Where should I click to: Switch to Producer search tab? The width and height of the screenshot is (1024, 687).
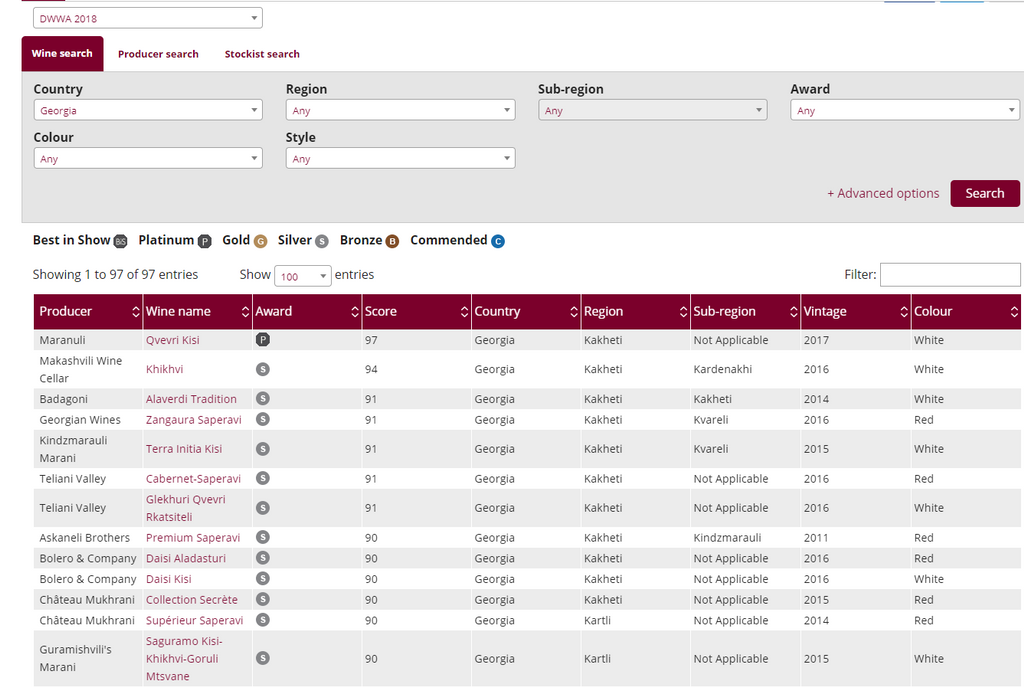[158, 54]
